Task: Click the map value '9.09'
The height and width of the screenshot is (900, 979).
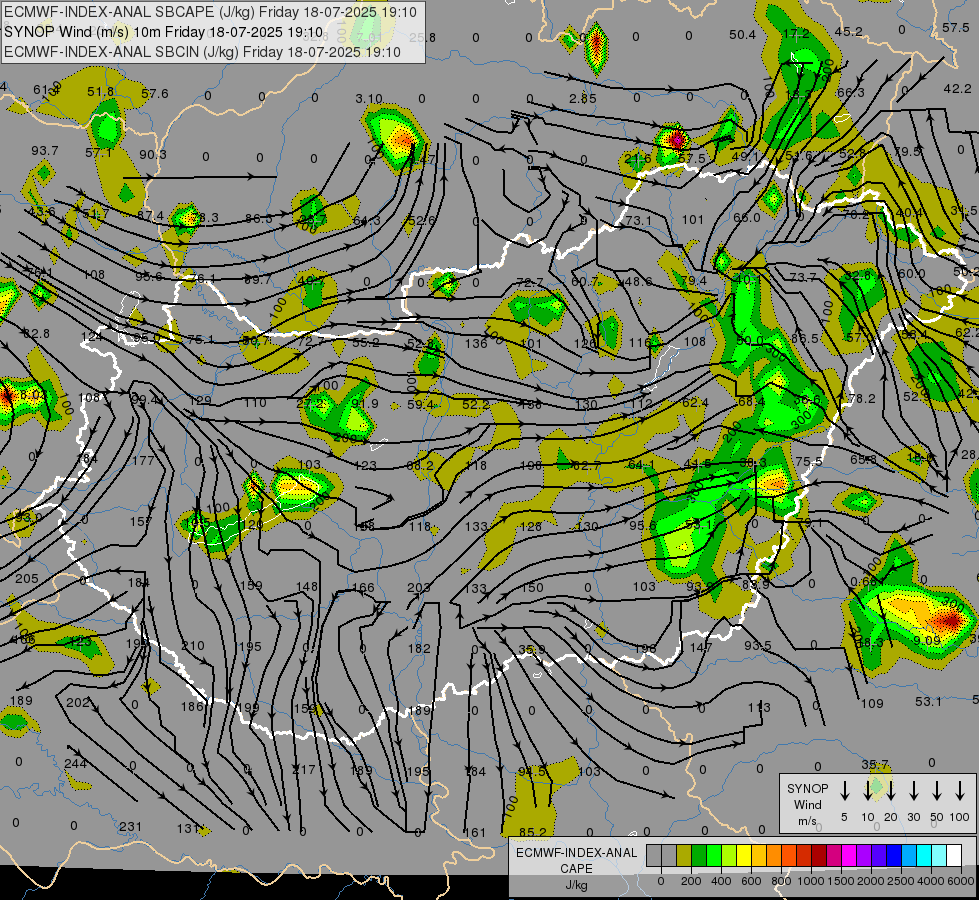Action: point(927,640)
